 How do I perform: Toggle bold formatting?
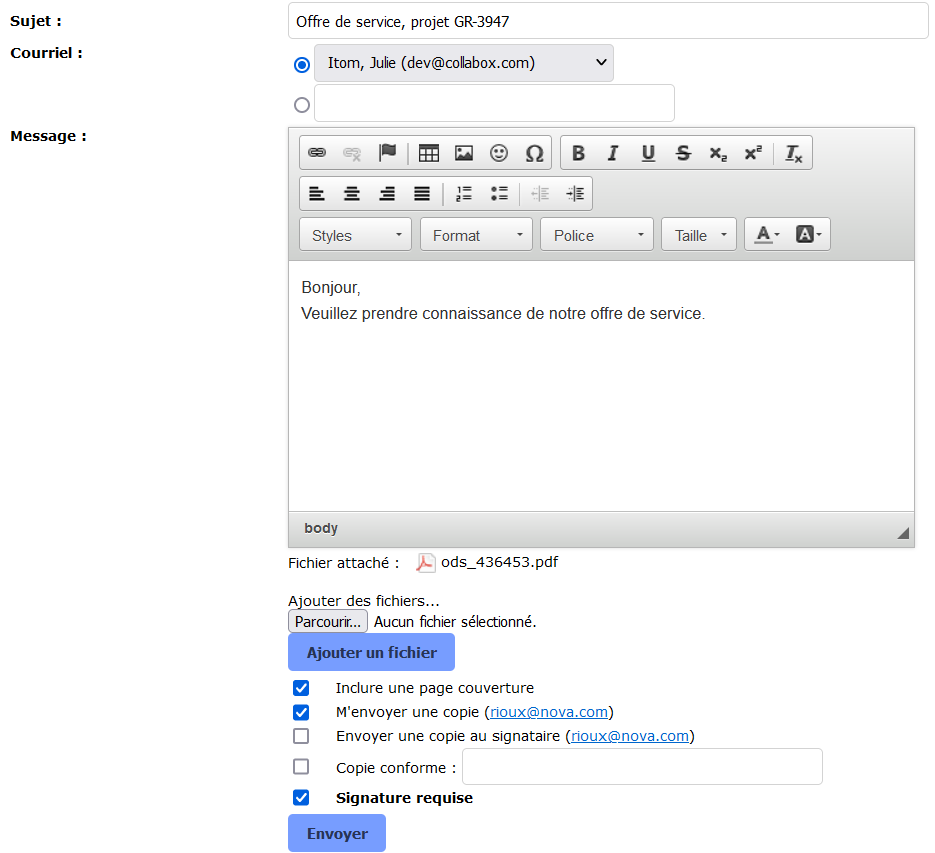pyautogui.click(x=578, y=153)
